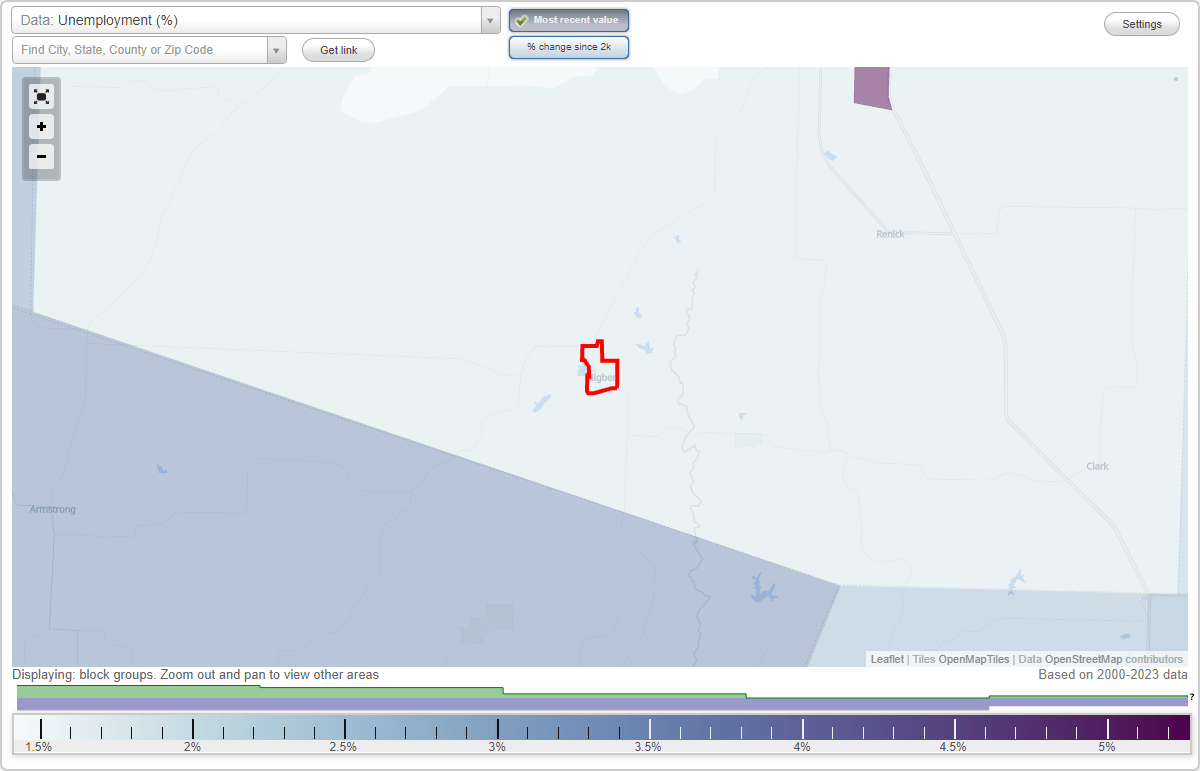Zoom in with the plus button

coord(41,127)
